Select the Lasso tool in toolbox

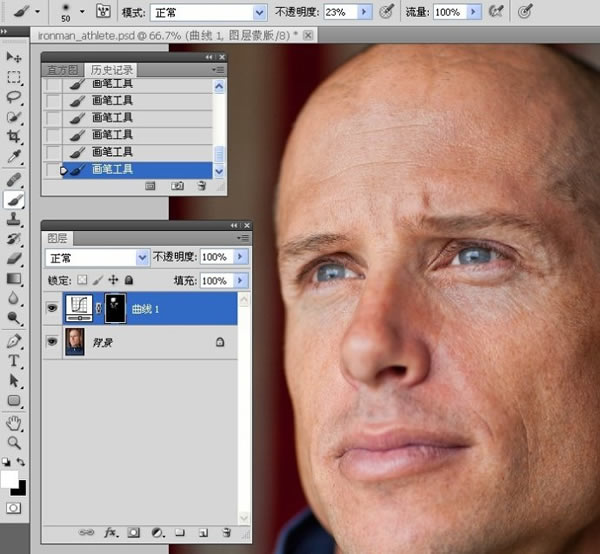click(14, 96)
